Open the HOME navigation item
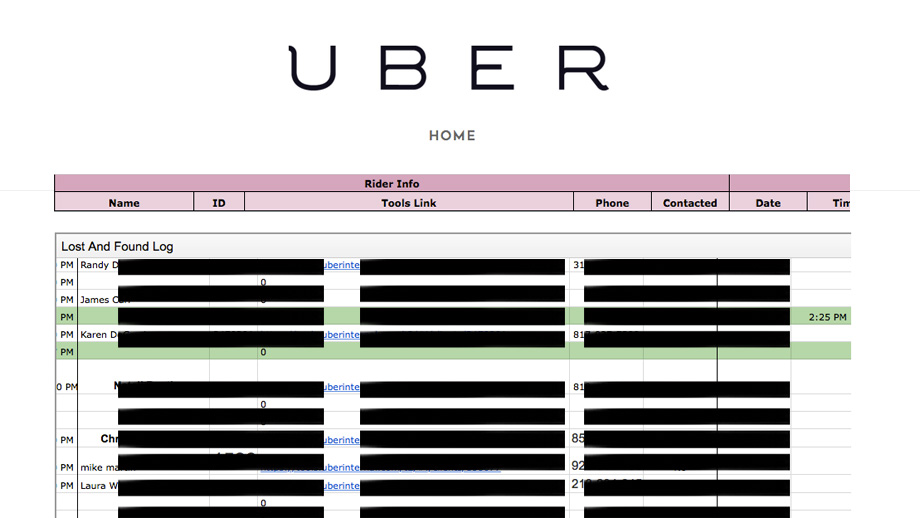920x518 pixels. pyautogui.click(x=452, y=136)
